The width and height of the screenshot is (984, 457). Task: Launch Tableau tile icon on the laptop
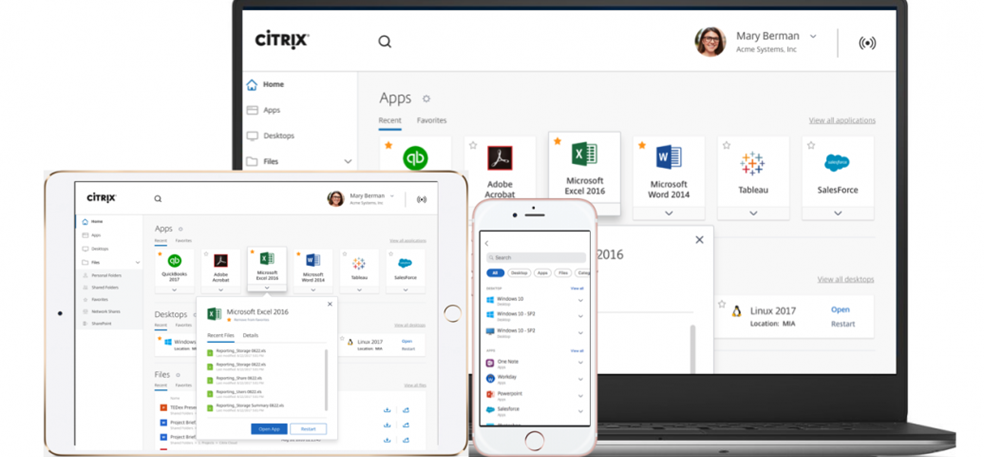pyautogui.click(x=752, y=163)
